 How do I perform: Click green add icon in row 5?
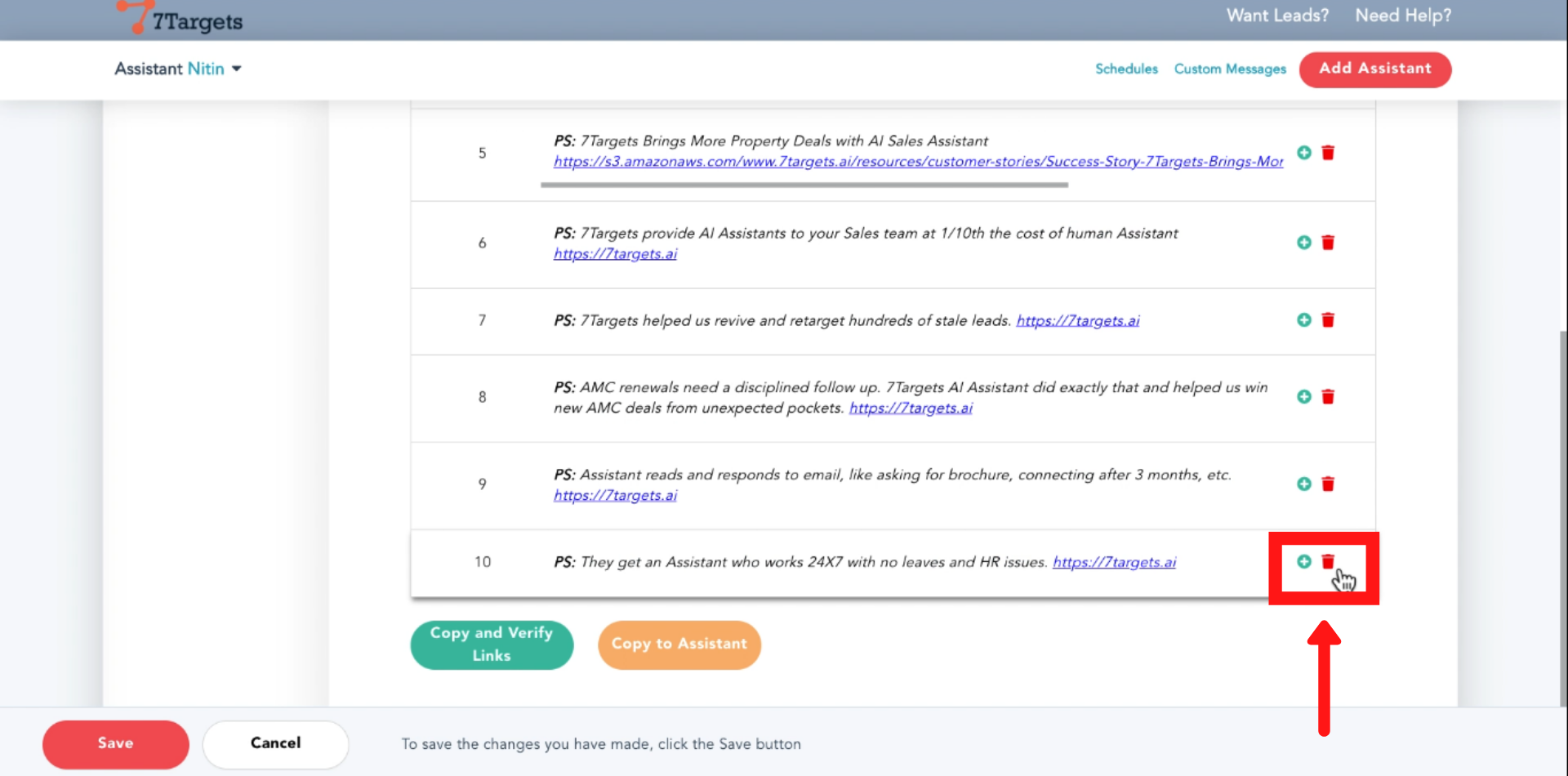pyautogui.click(x=1303, y=153)
